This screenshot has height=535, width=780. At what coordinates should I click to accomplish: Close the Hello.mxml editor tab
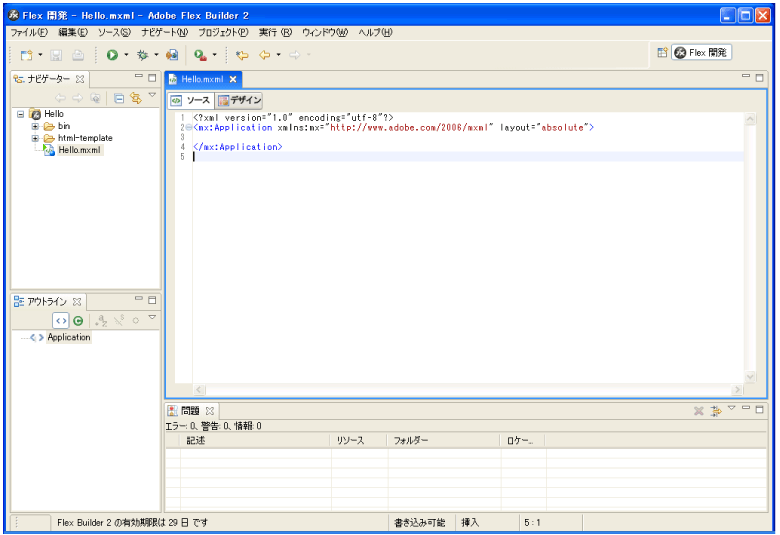coord(233,79)
